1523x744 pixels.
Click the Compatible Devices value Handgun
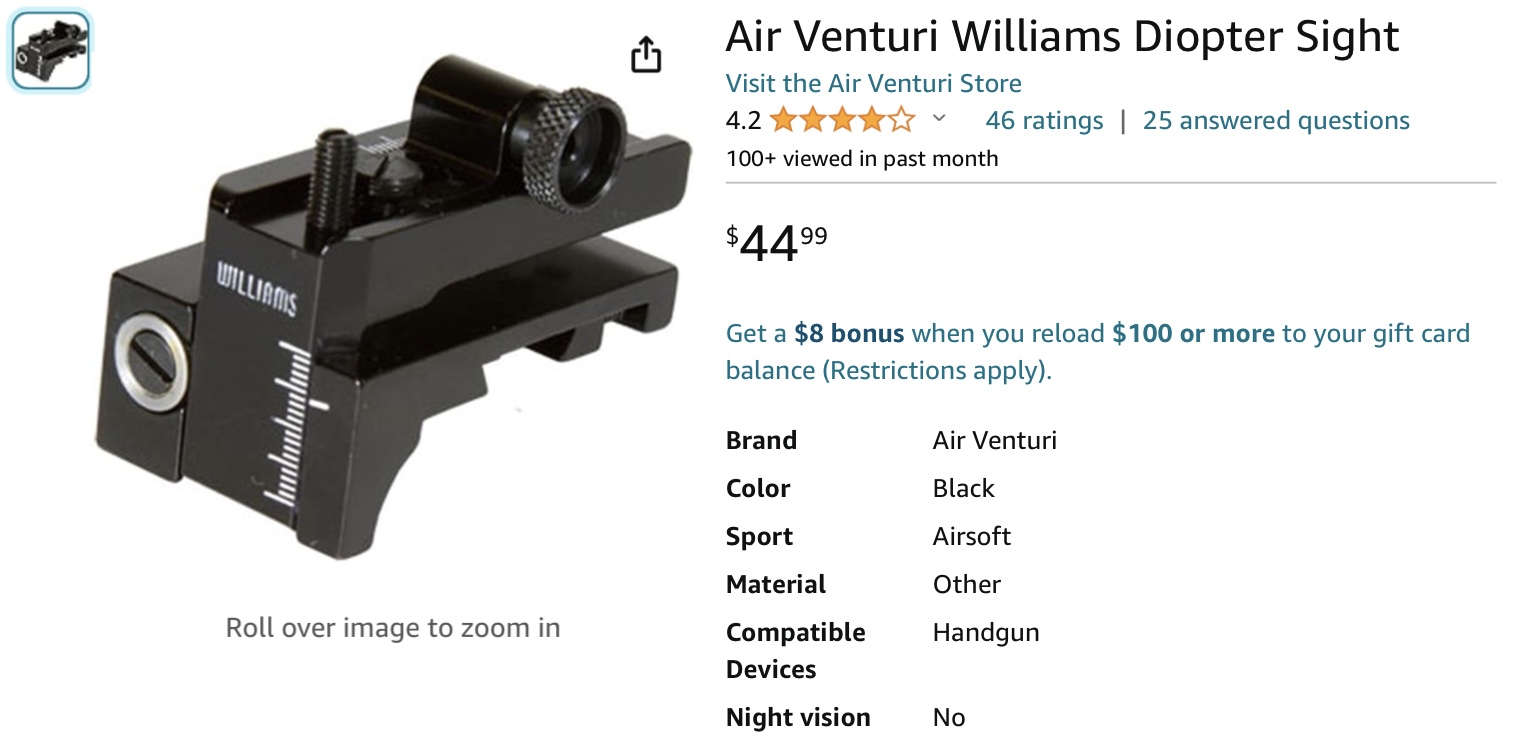[986, 633]
